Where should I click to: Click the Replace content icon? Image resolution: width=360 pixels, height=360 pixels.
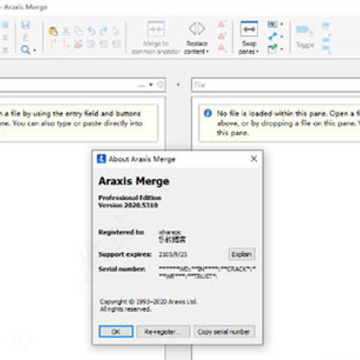(197, 29)
